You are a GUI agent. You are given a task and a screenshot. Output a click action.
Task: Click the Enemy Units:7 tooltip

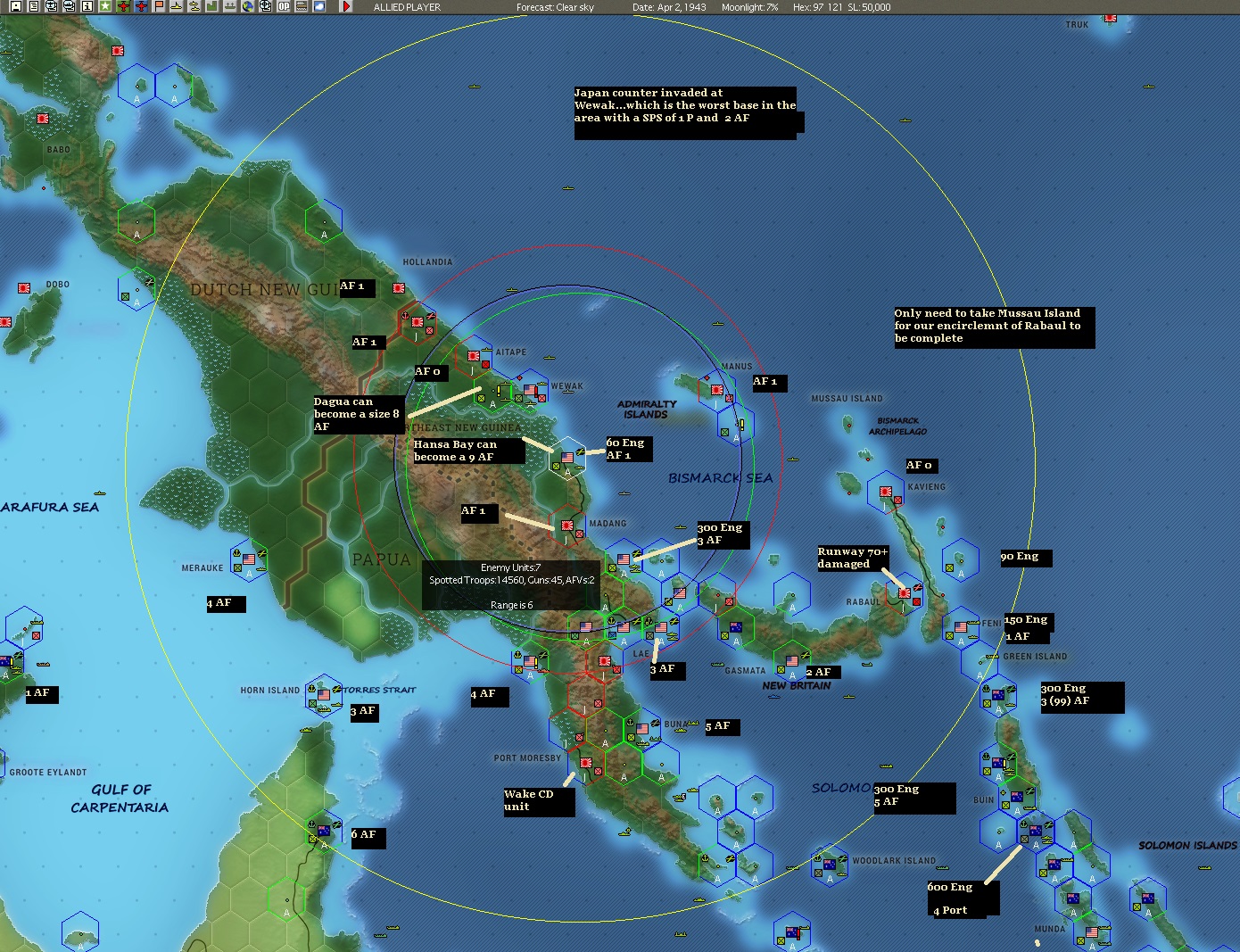(x=510, y=585)
